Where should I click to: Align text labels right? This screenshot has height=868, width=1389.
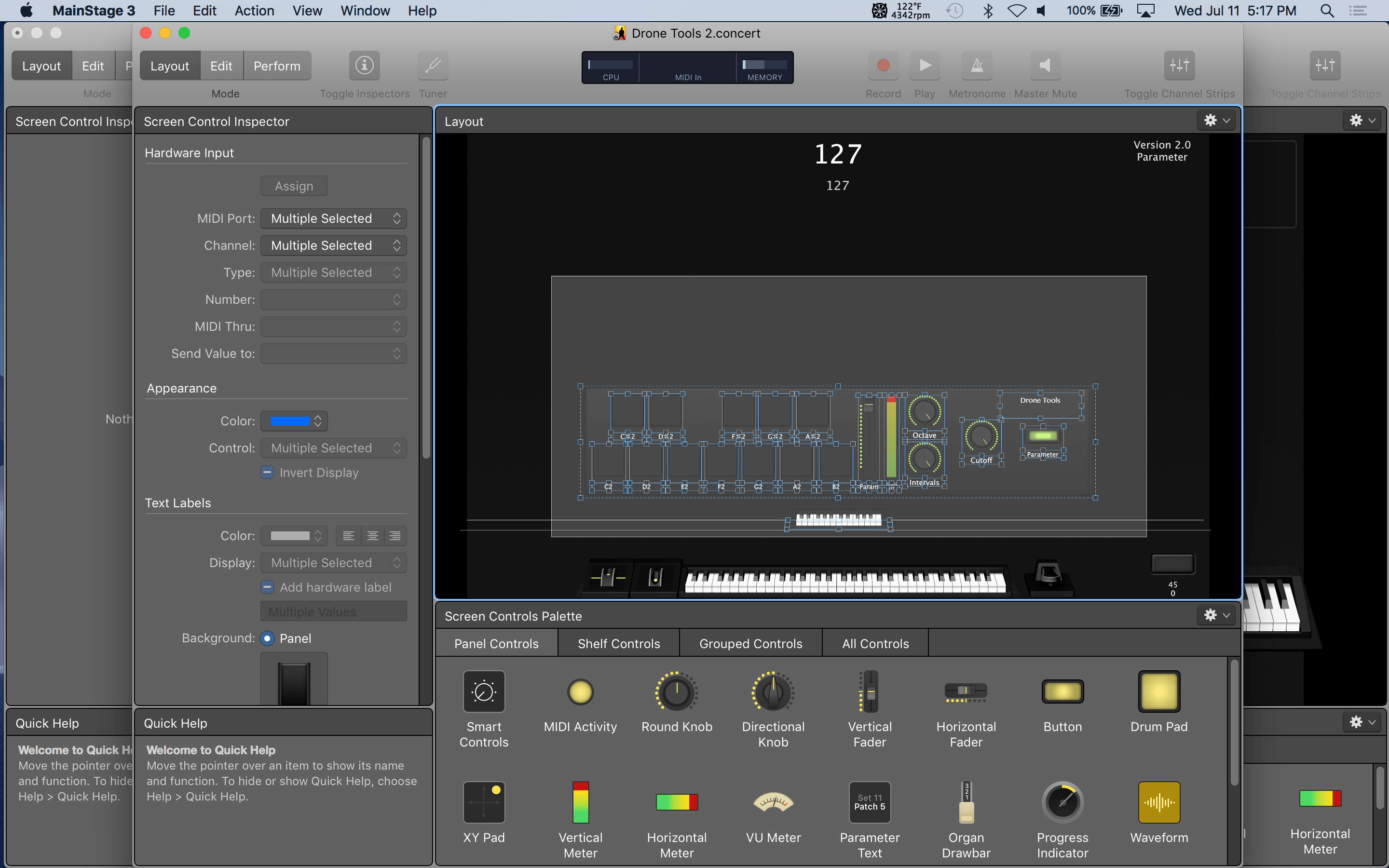[x=395, y=536]
